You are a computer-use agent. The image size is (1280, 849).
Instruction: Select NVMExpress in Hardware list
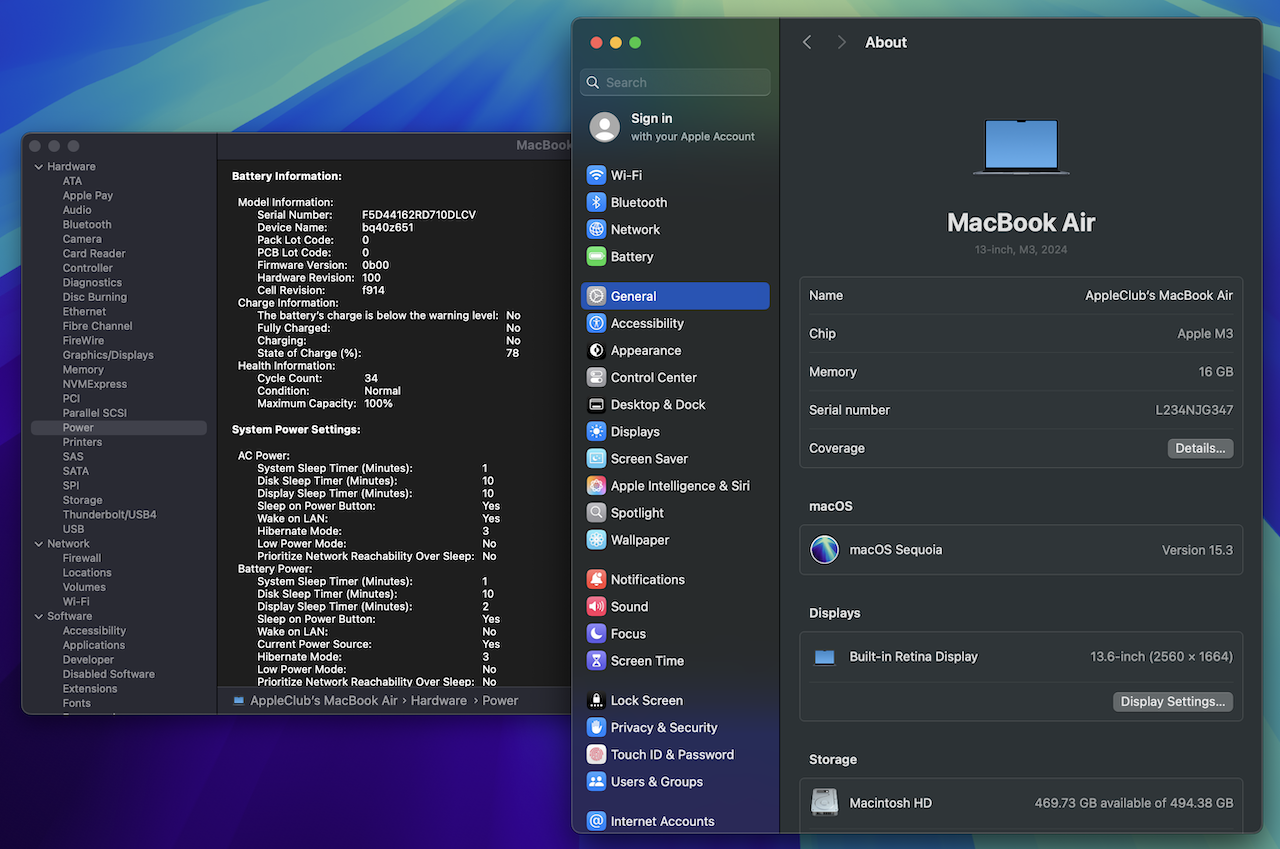point(95,384)
